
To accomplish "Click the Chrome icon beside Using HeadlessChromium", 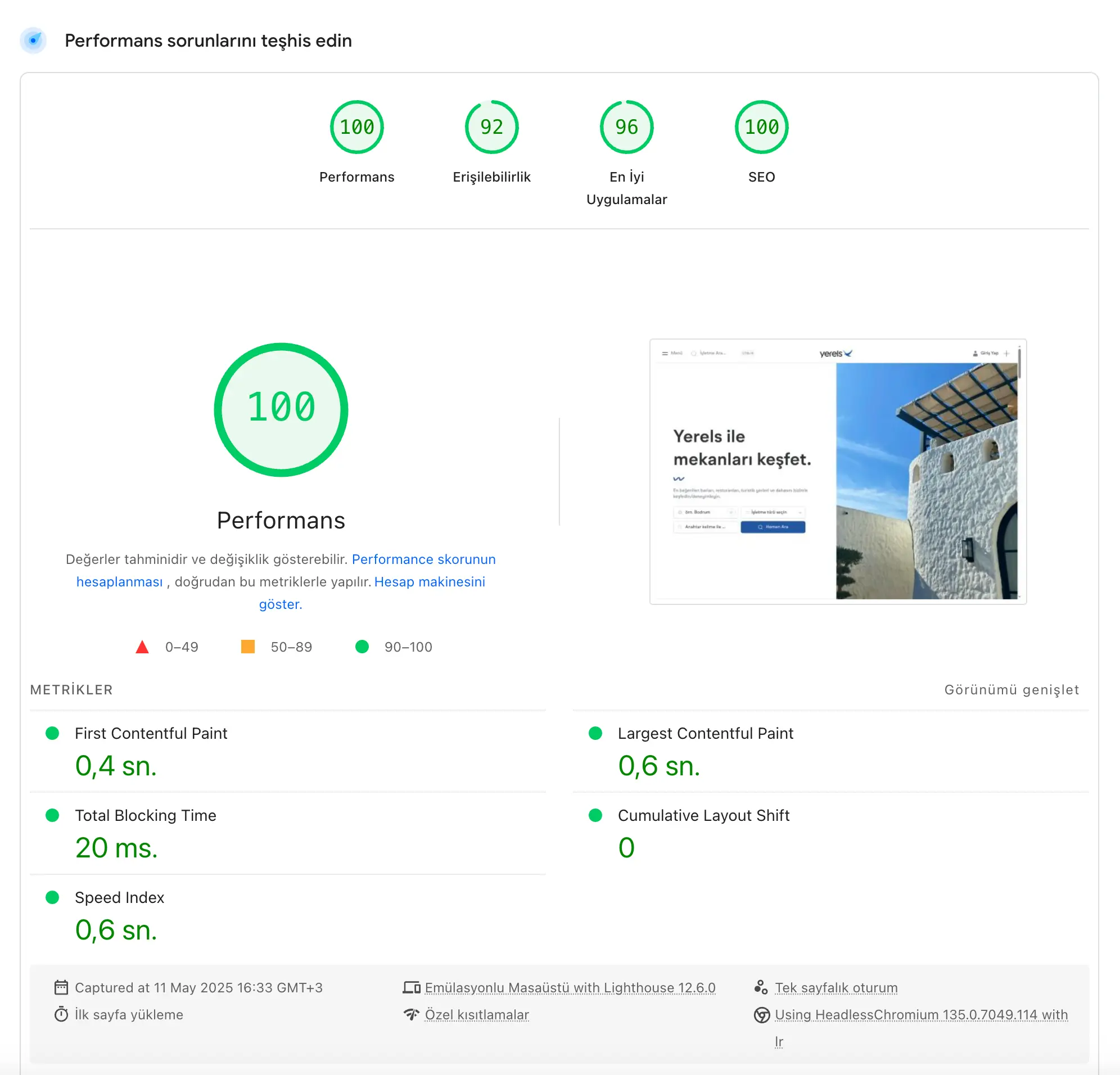I will coord(761,1014).
